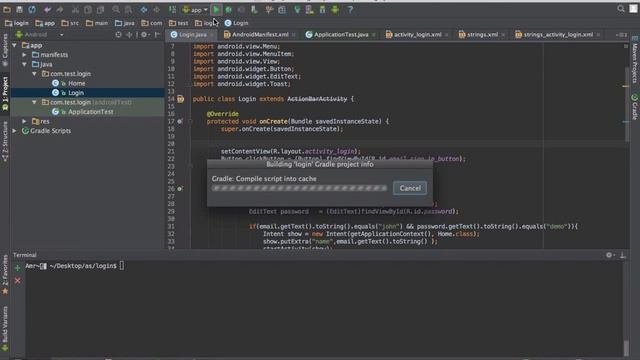Click the Redo arrow icon
The image size is (640, 360).
[x=60, y=9]
